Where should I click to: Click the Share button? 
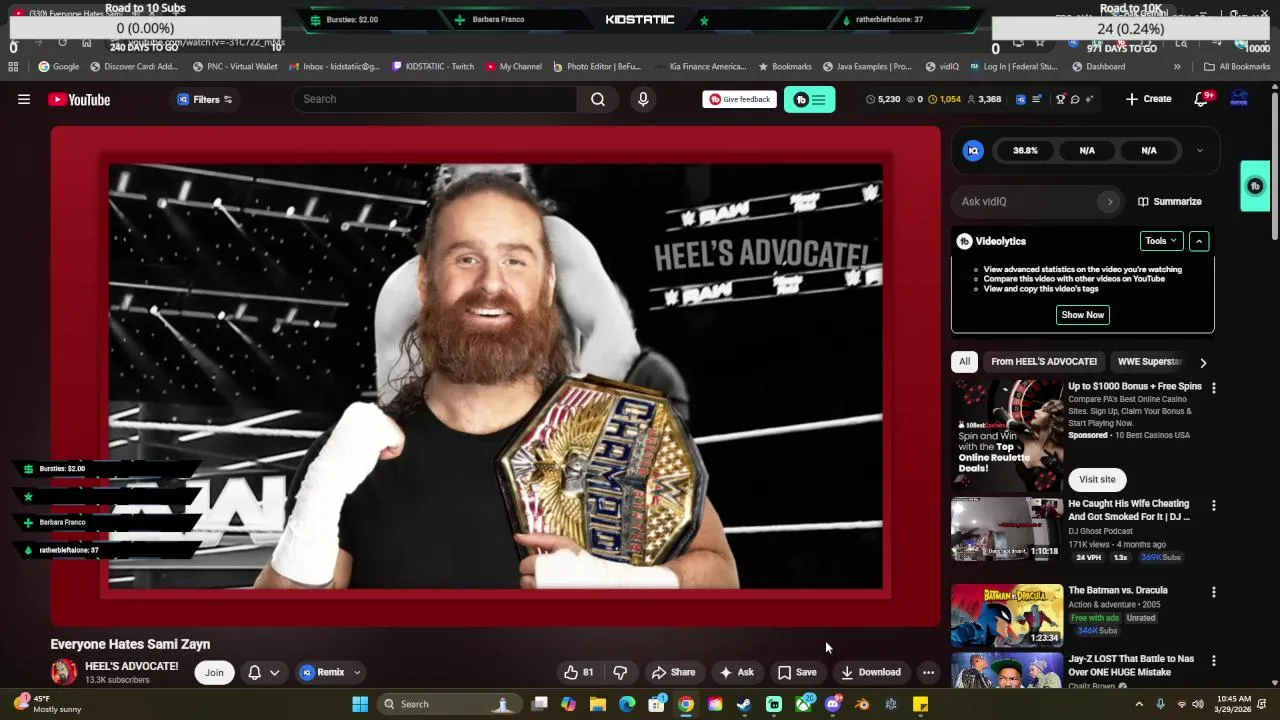(673, 672)
